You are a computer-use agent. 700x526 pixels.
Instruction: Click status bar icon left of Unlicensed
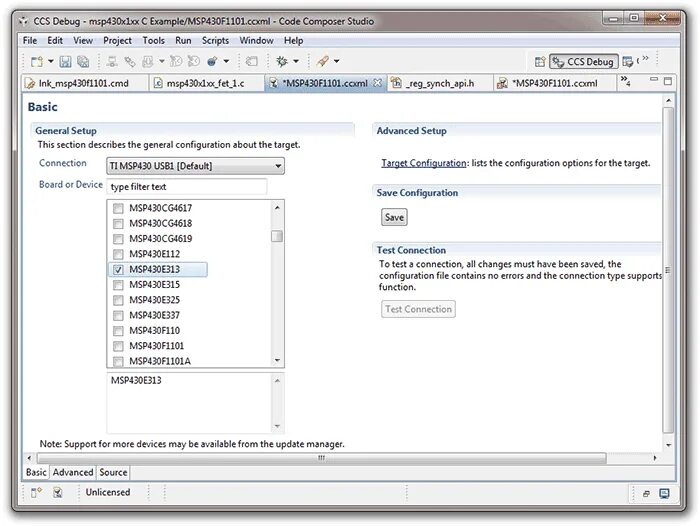(58, 493)
